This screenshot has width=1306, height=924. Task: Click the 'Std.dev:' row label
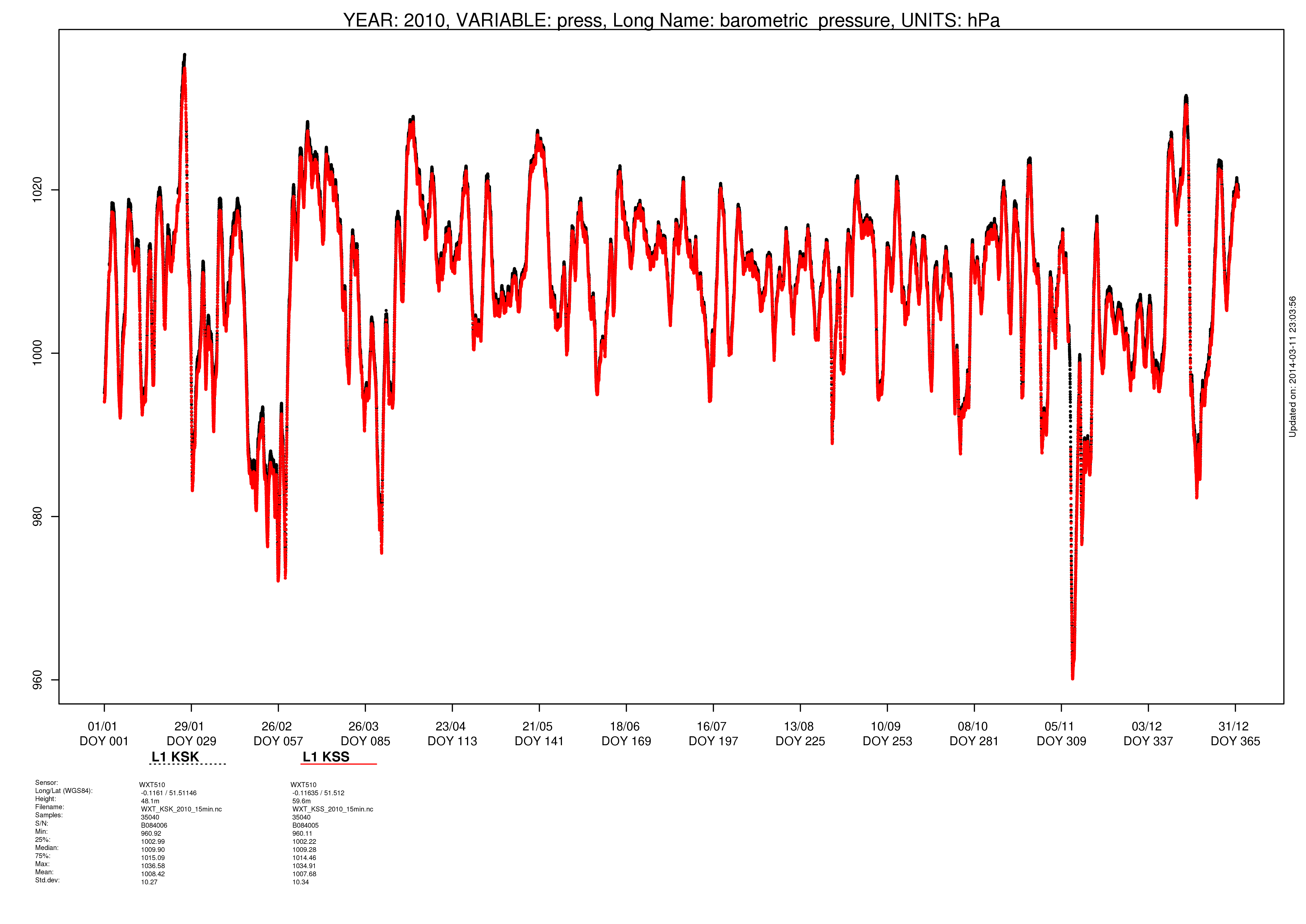pyautogui.click(x=47, y=880)
